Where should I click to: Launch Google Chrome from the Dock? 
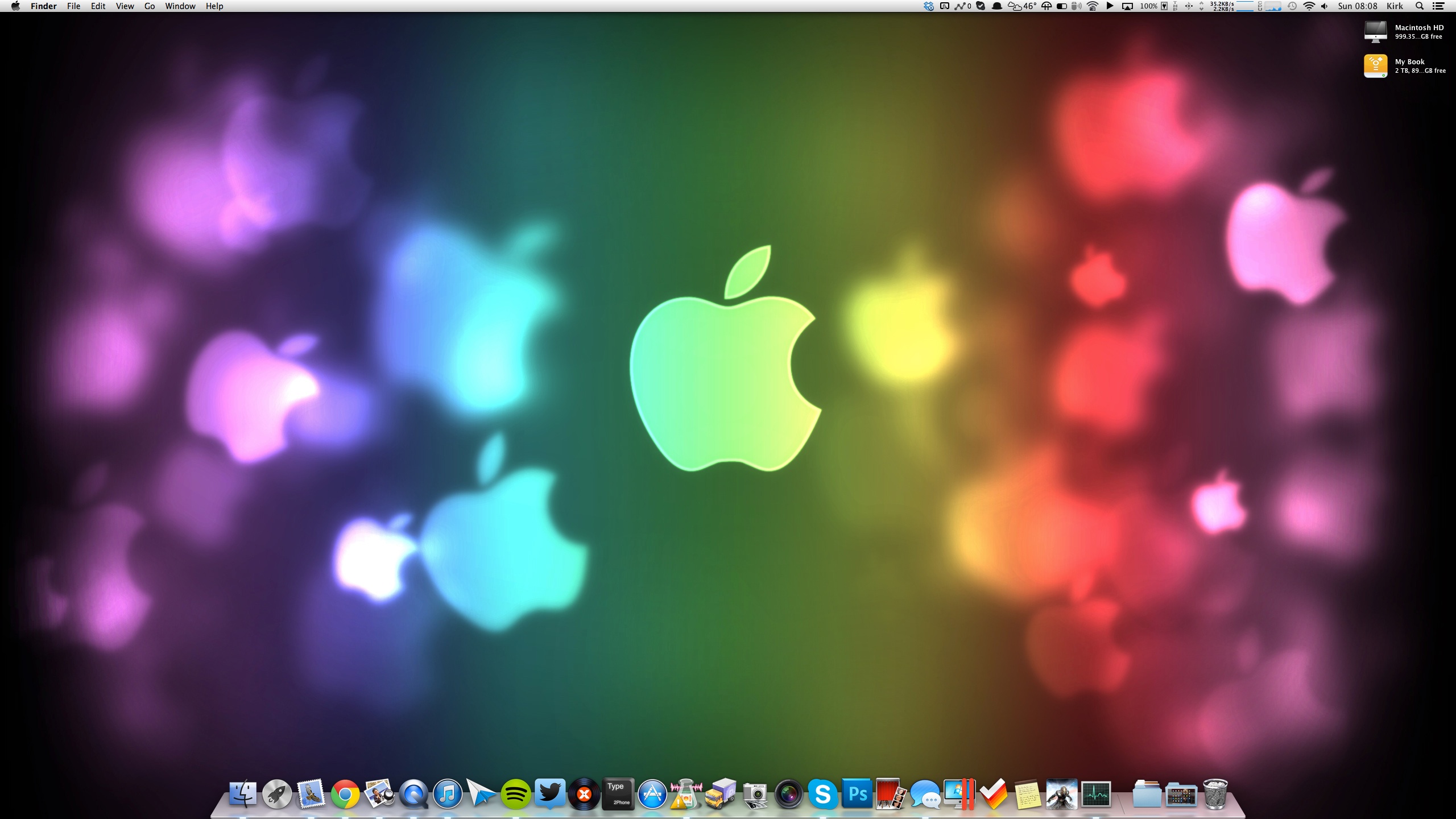tap(345, 794)
